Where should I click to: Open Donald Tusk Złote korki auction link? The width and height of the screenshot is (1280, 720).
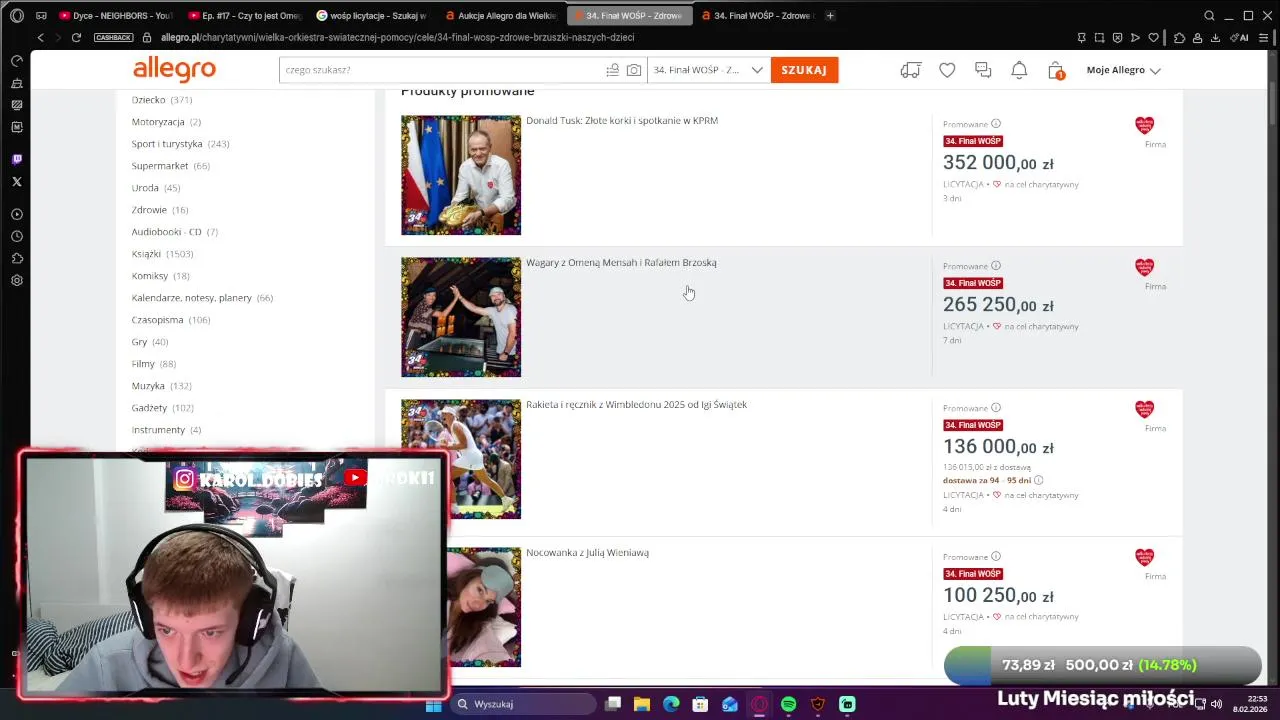[x=622, y=121]
